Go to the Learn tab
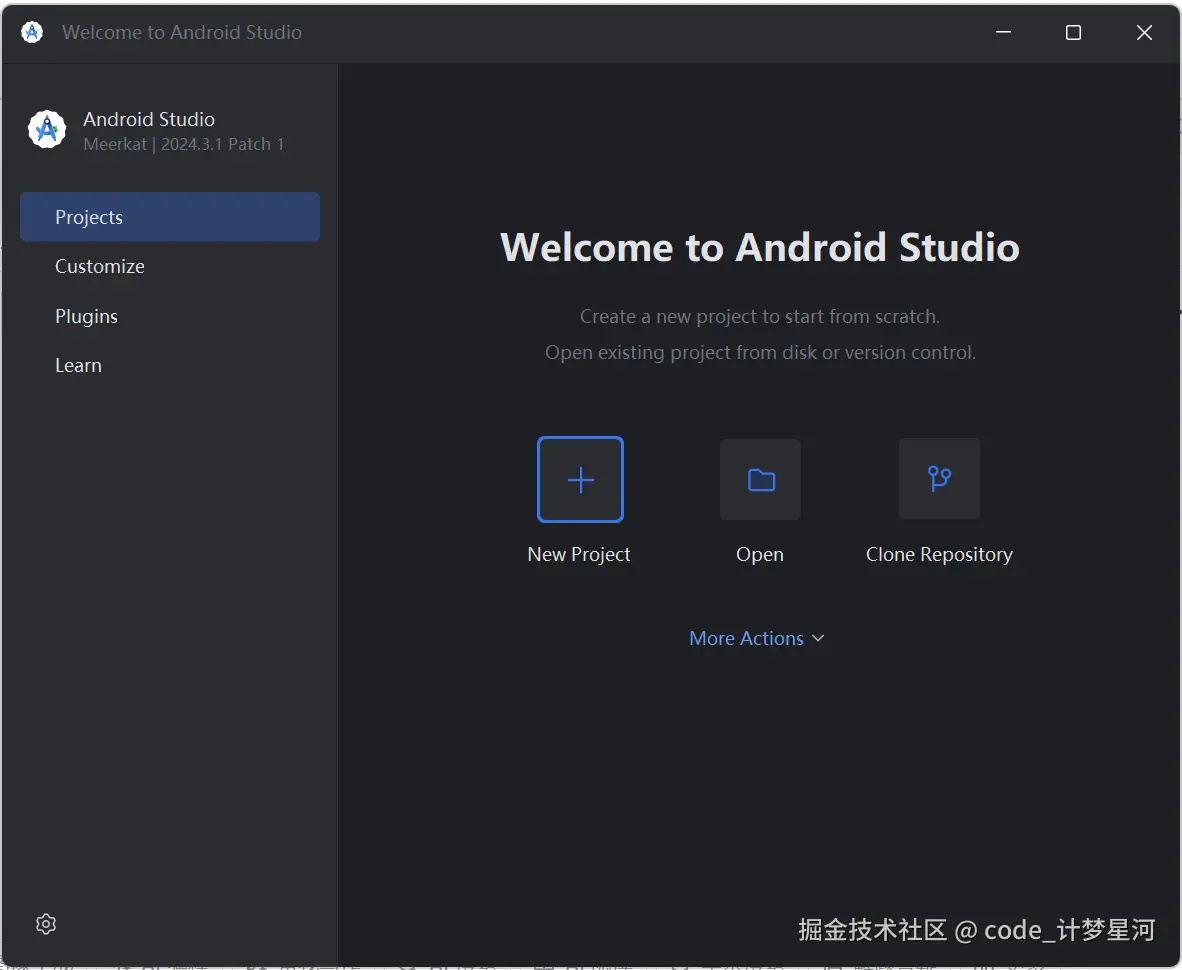Viewport: 1182px width, 970px height. click(170, 366)
